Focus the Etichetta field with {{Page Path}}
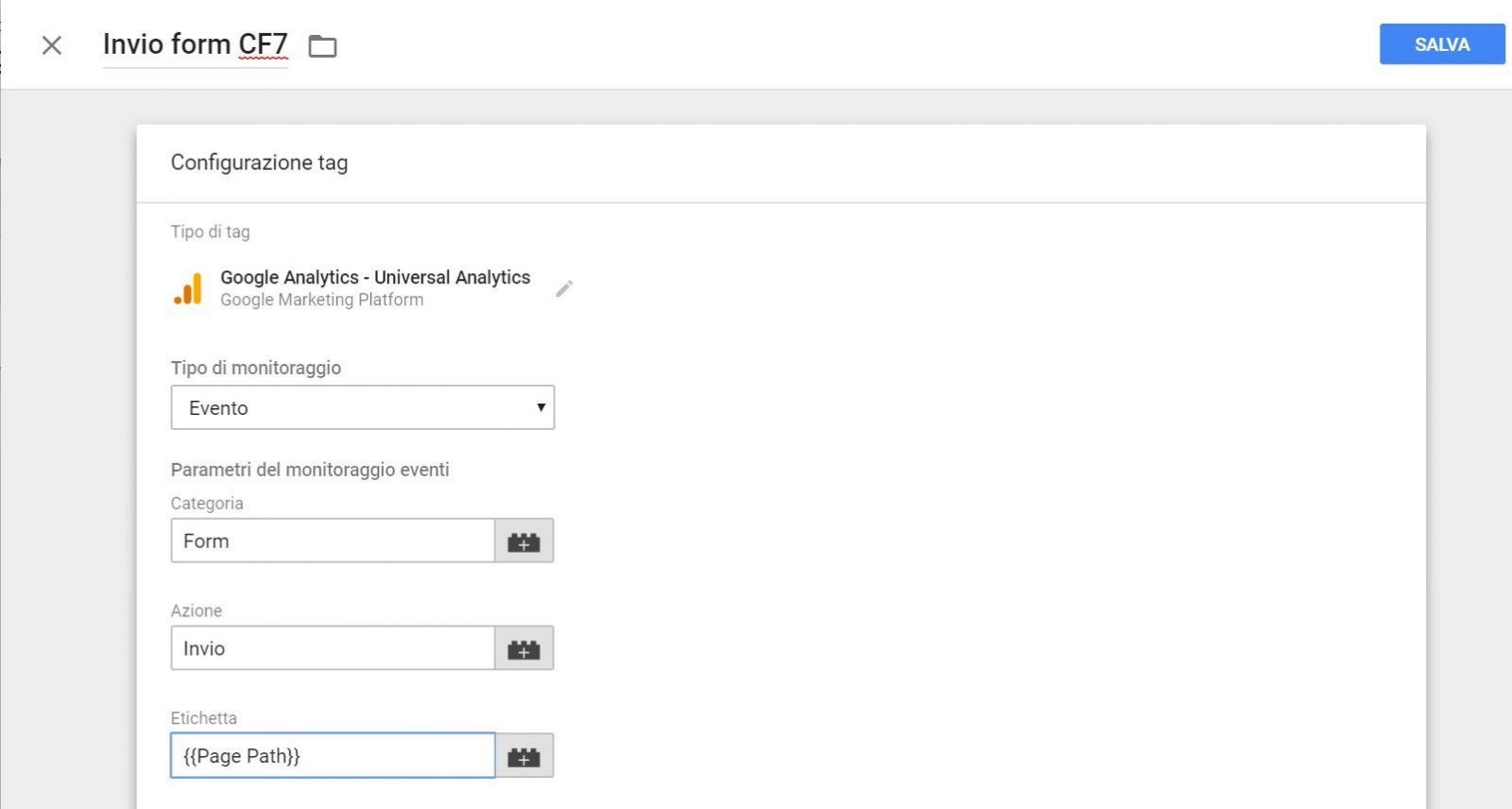The width and height of the screenshot is (1512, 809). (x=332, y=756)
